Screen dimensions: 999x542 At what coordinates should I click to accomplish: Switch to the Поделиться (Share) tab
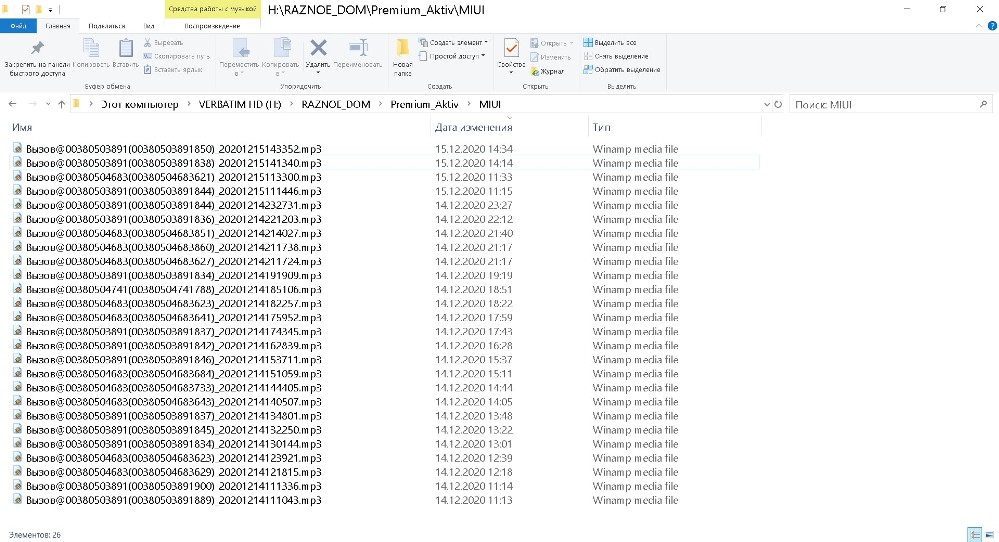coord(106,26)
